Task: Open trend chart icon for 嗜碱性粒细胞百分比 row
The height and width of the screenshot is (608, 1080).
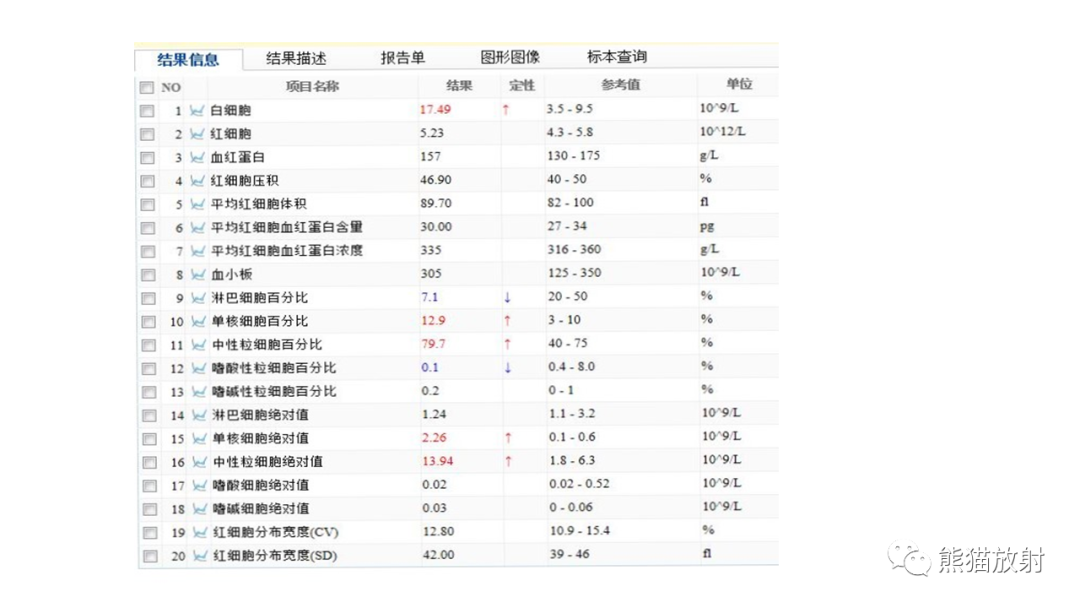Action: point(199,391)
